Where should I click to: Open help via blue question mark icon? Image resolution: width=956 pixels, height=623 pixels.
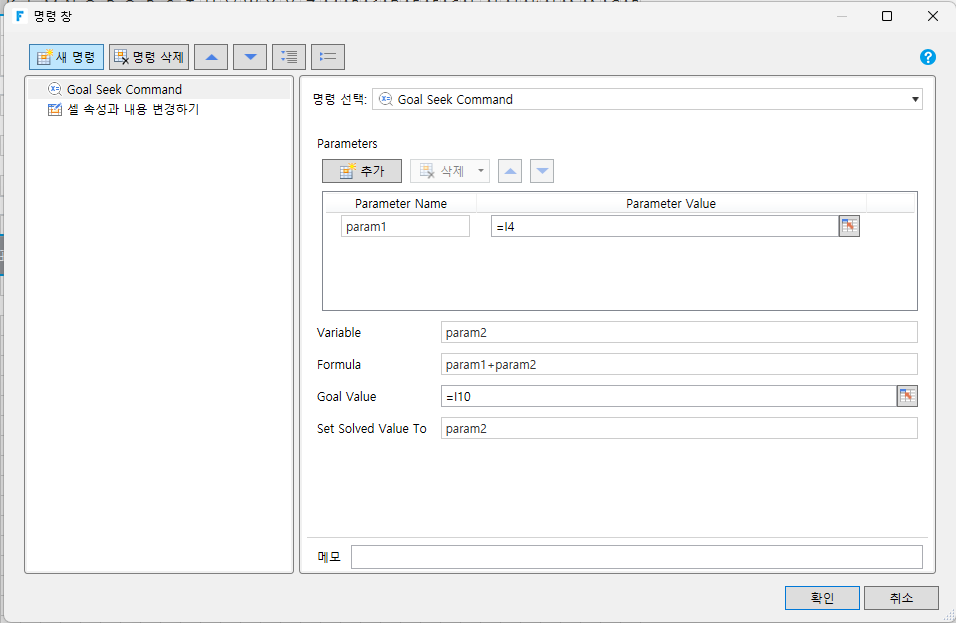[927, 57]
